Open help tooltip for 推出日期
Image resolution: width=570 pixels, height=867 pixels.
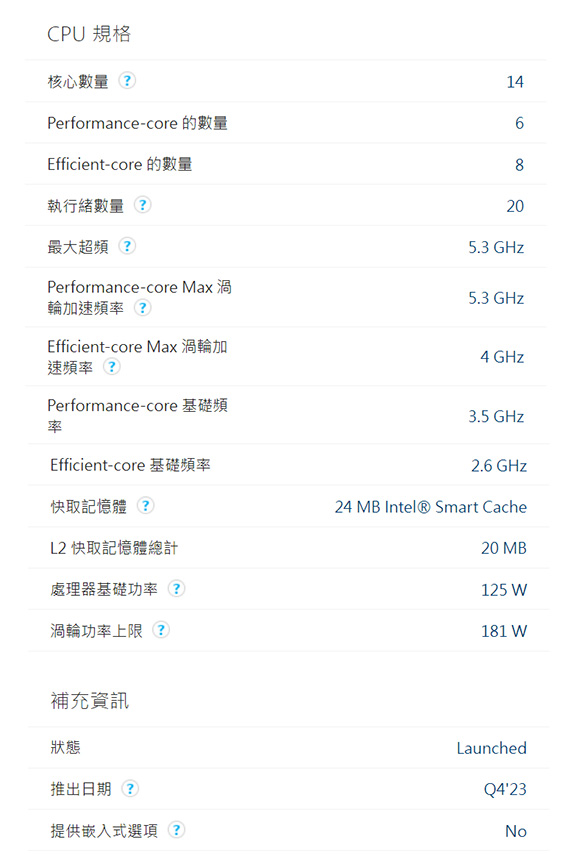pos(130,788)
